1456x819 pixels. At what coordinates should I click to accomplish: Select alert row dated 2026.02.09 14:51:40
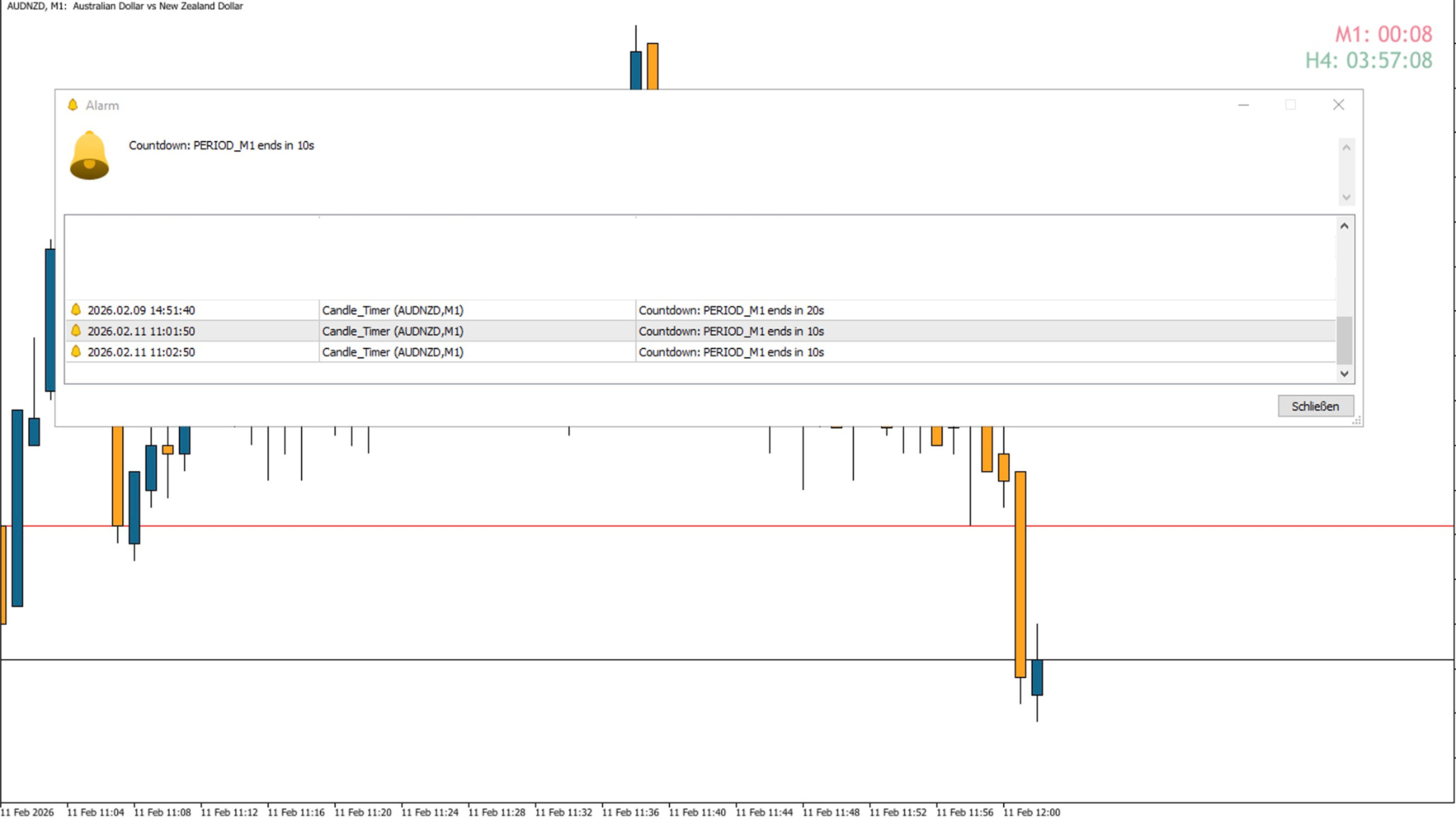click(x=141, y=310)
